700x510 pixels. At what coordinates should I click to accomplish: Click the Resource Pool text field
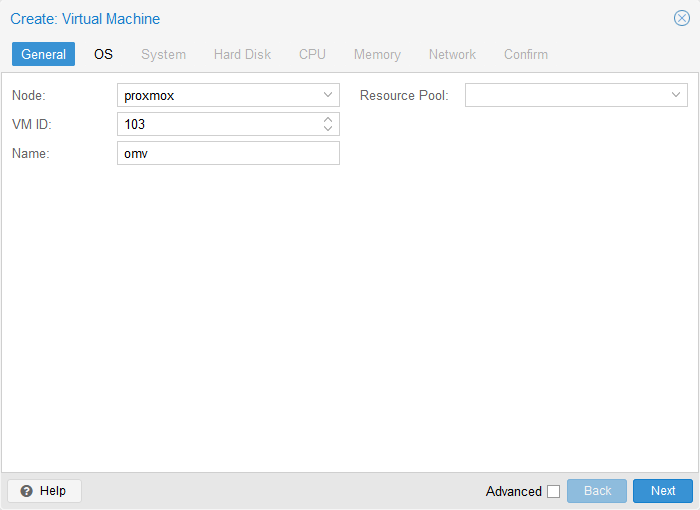click(564, 95)
